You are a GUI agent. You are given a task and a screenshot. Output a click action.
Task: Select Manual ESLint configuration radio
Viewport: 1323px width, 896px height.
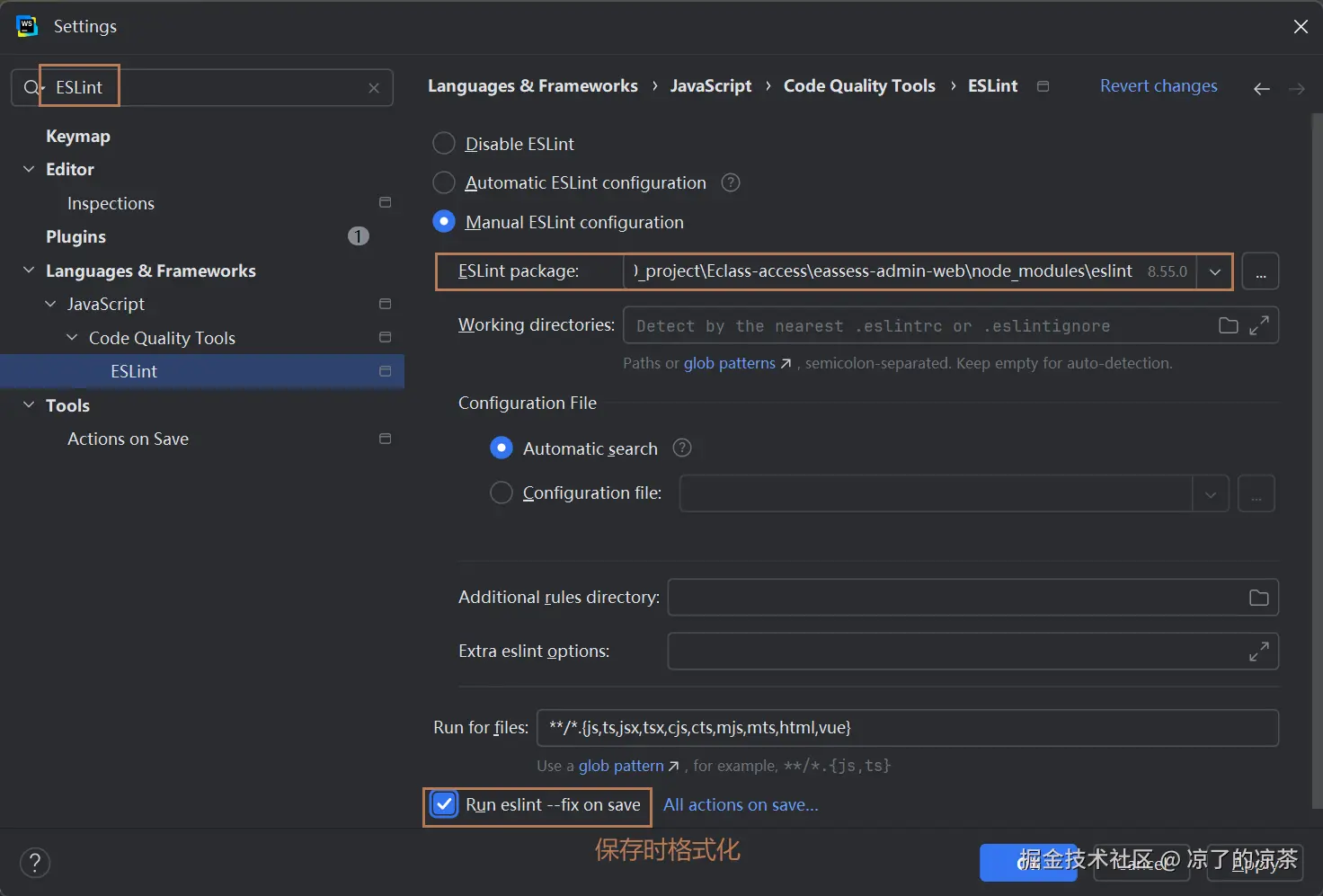pos(444,221)
